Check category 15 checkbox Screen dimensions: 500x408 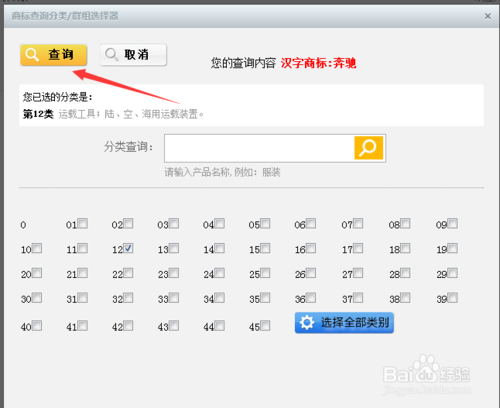[x=265, y=248]
